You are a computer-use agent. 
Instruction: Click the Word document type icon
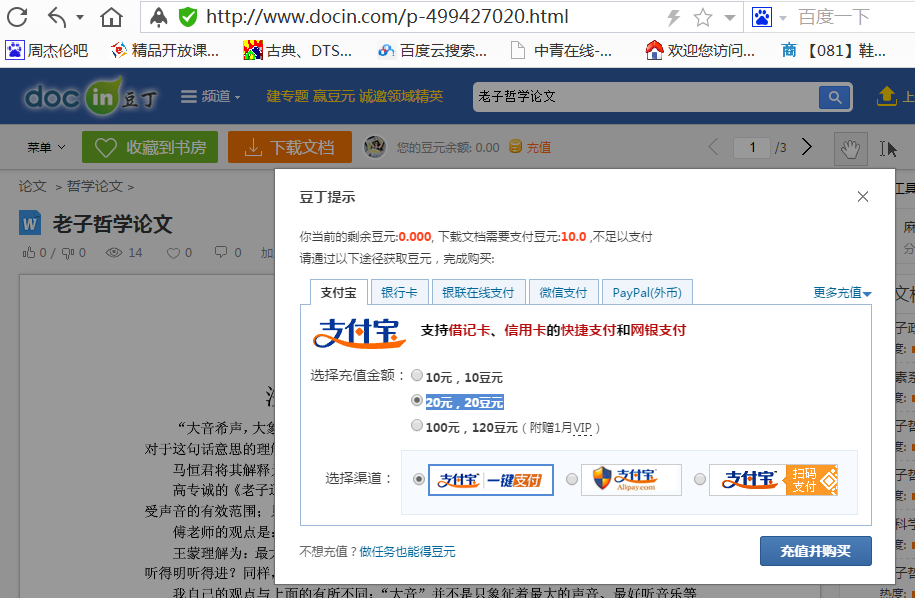pos(30,223)
